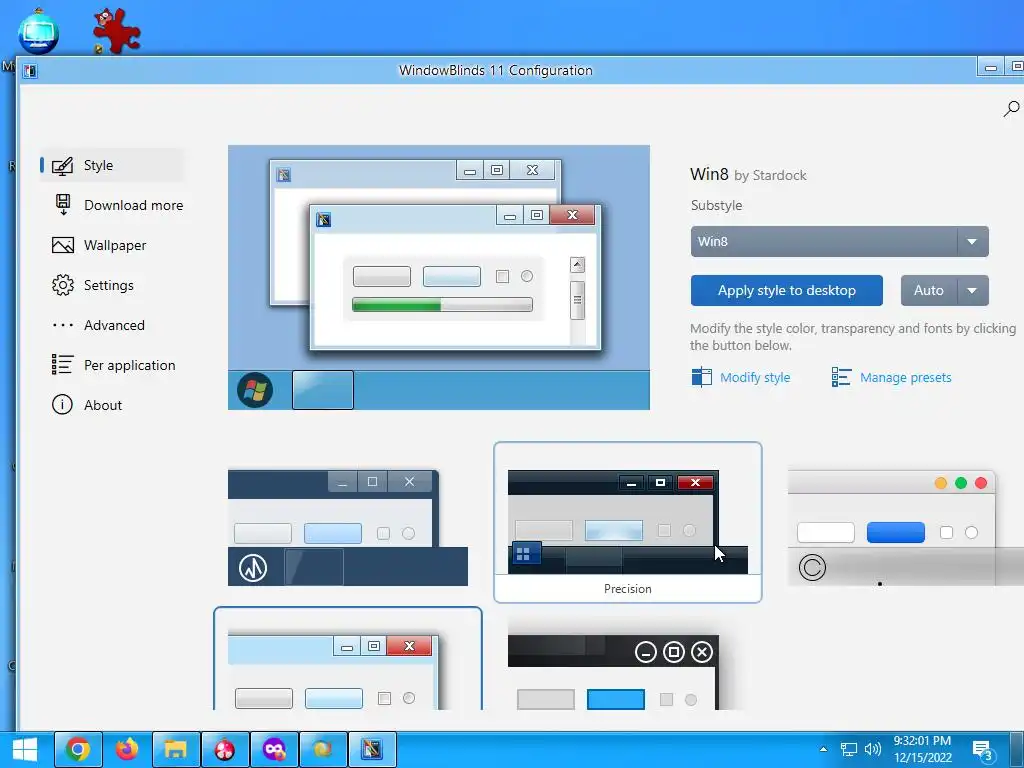This screenshot has height=768, width=1024.
Task: Click the Precision label text
Action: coord(628,589)
